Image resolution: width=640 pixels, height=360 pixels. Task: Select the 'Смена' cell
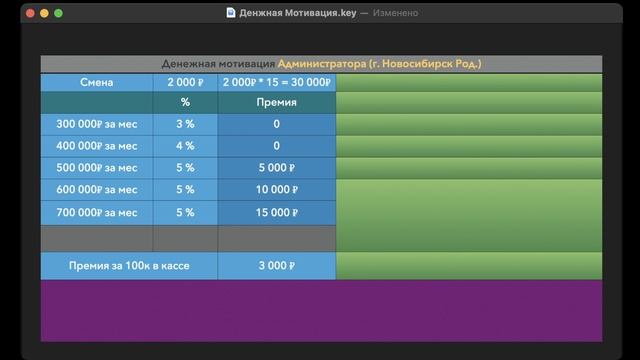[97, 82]
